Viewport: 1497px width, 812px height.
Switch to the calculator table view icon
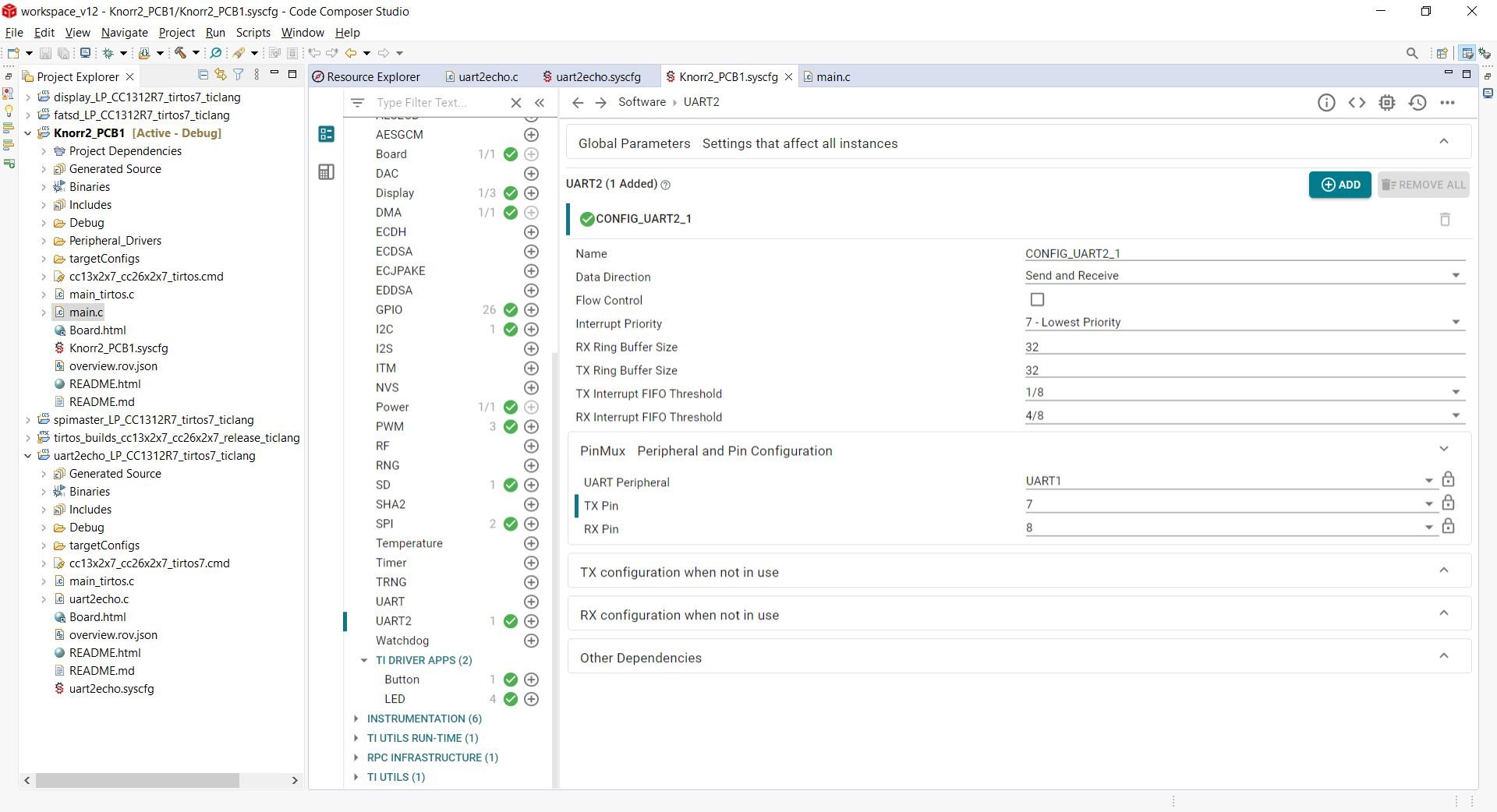[327, 172]
